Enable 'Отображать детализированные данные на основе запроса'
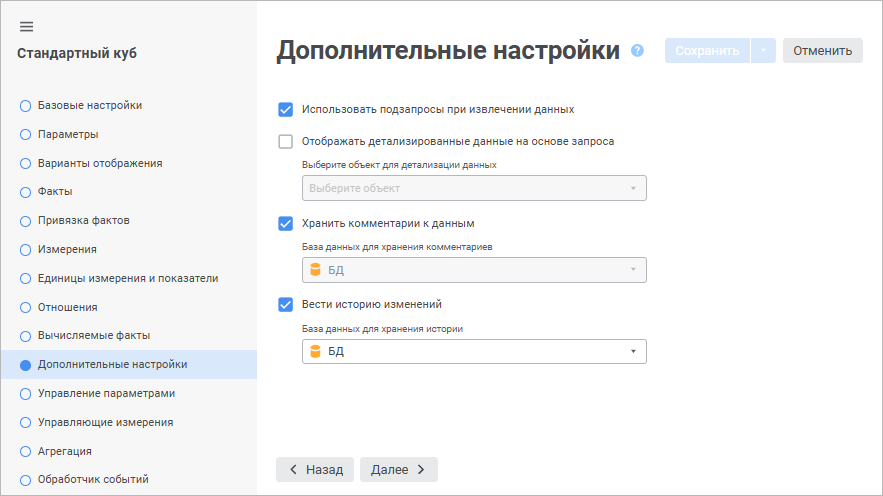The width and height of the screenshot is (883, 496). 285,142
